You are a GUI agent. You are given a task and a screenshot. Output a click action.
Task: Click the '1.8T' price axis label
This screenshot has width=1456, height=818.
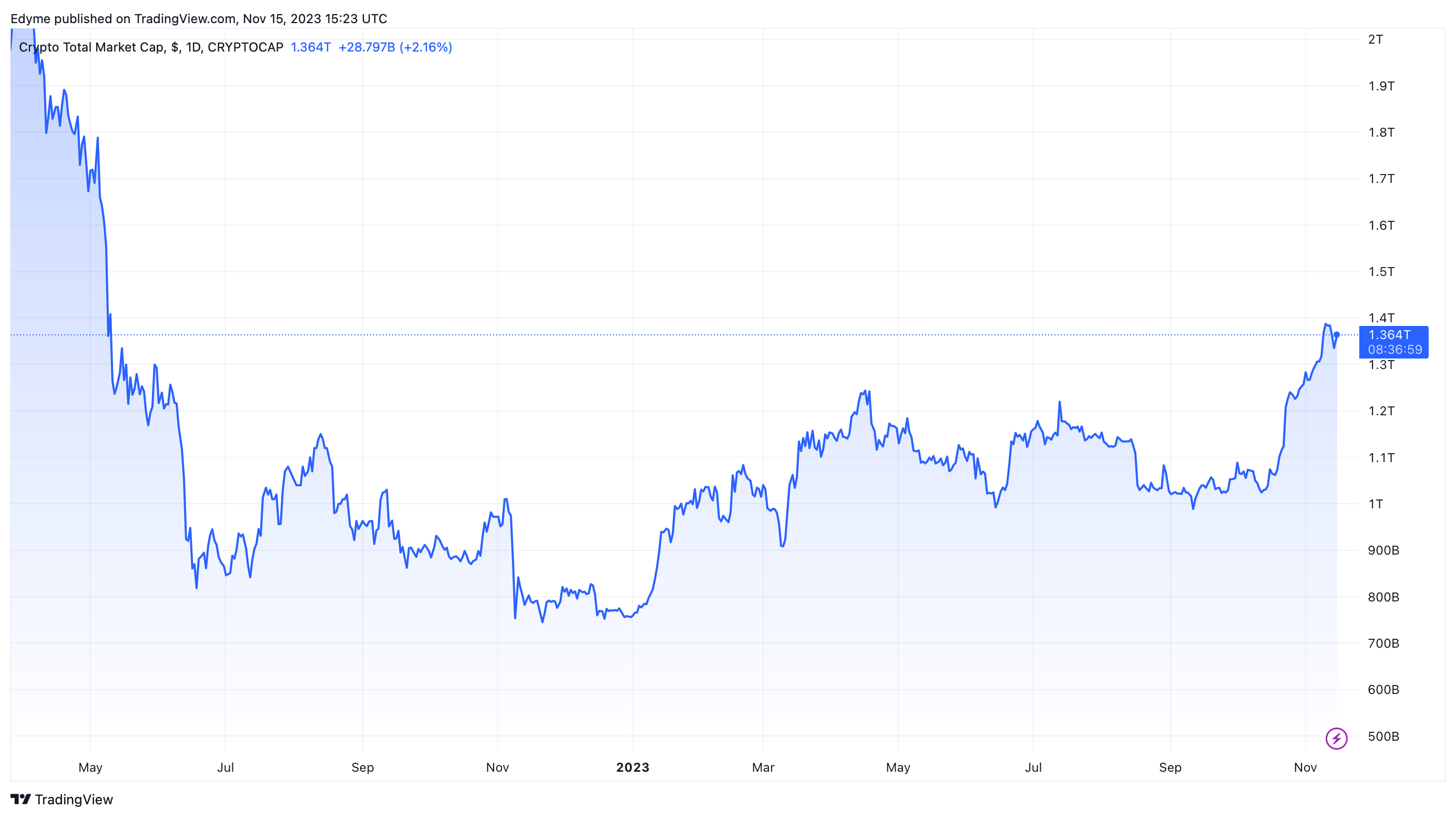pos(1381,132)
